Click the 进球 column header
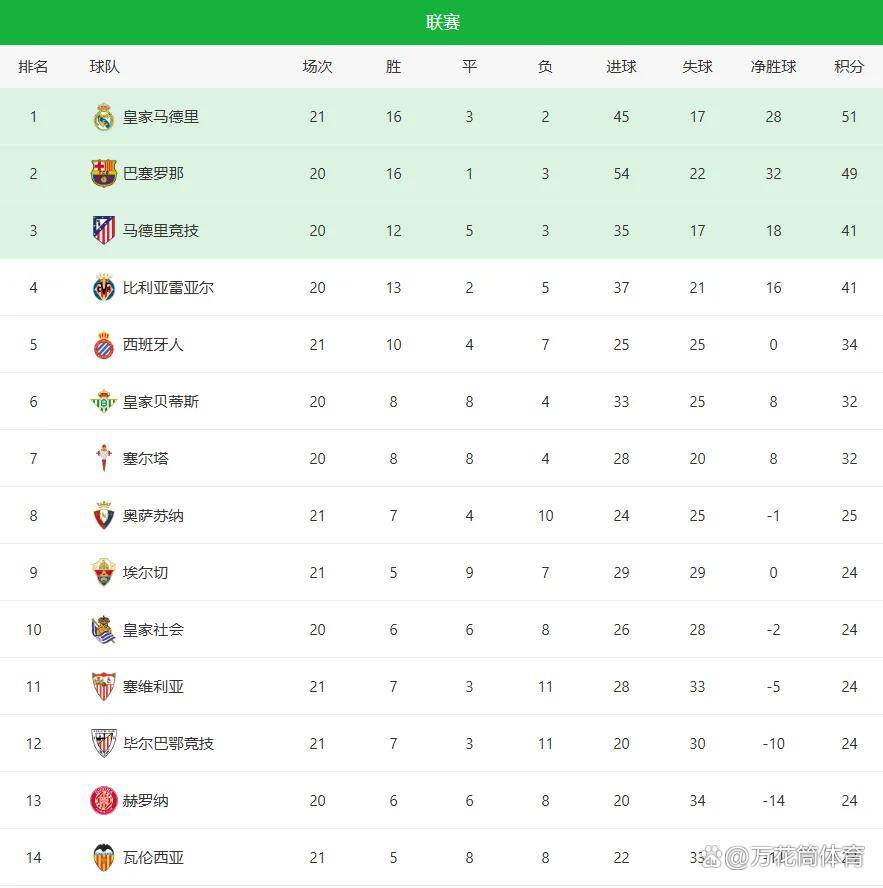Viewport: 883px width, 888px height. (621, 67)
